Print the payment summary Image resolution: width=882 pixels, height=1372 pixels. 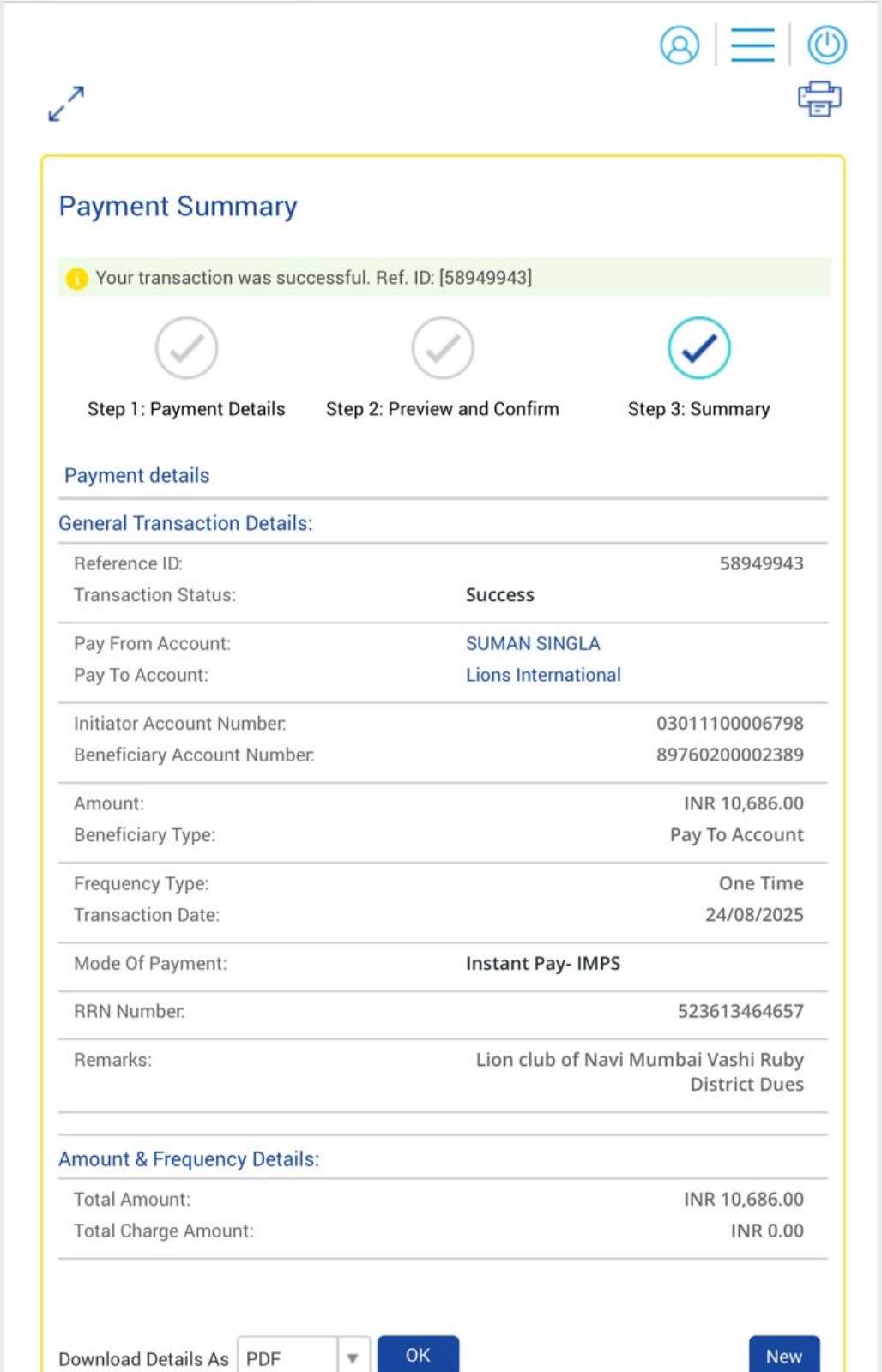click(819, 99)
